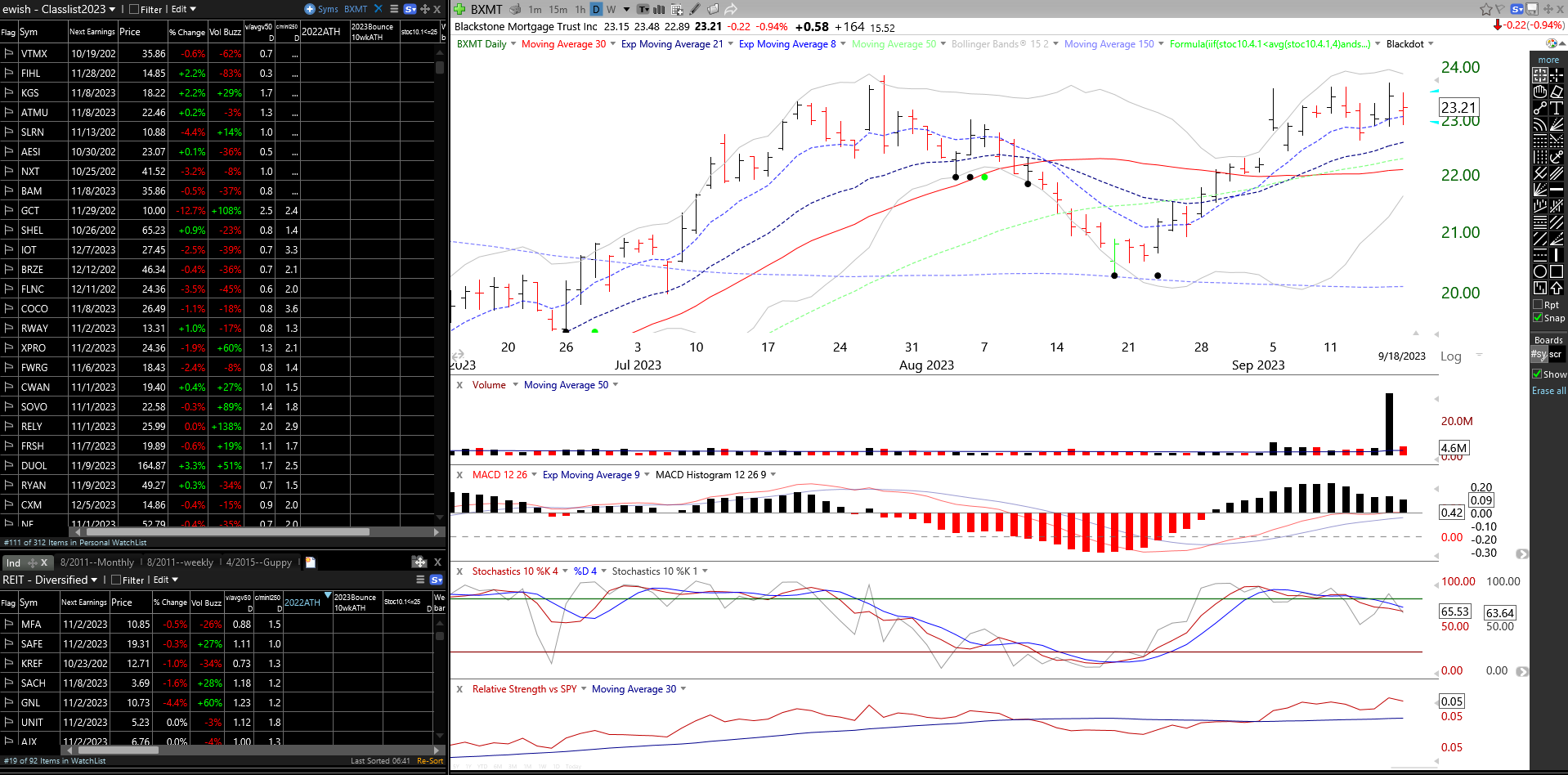Select the up arrow drawing tool
This screenshot has height=775, width=1568.
click(1557, 288)
